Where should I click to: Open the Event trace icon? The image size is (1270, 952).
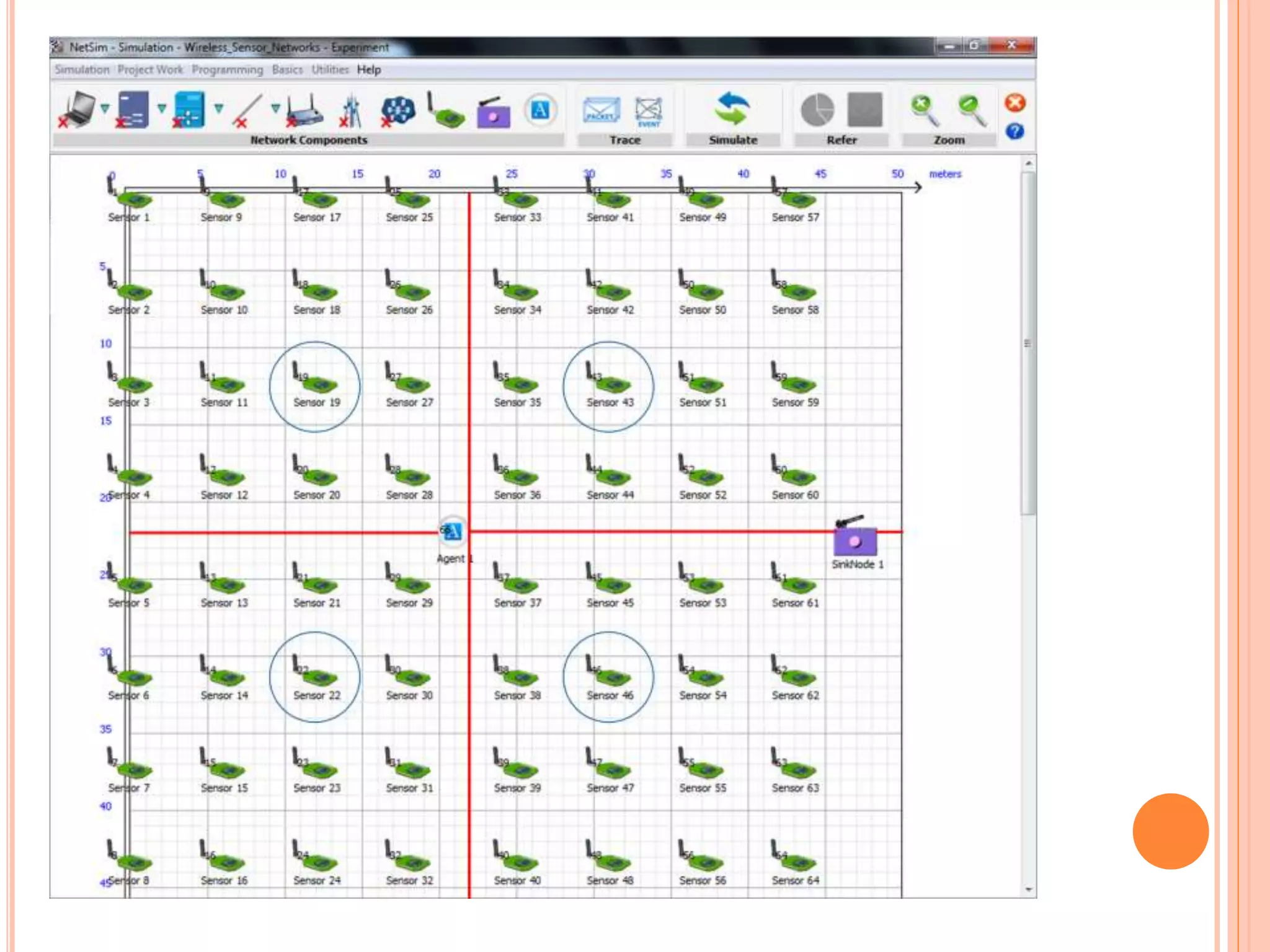click(649, 112)
